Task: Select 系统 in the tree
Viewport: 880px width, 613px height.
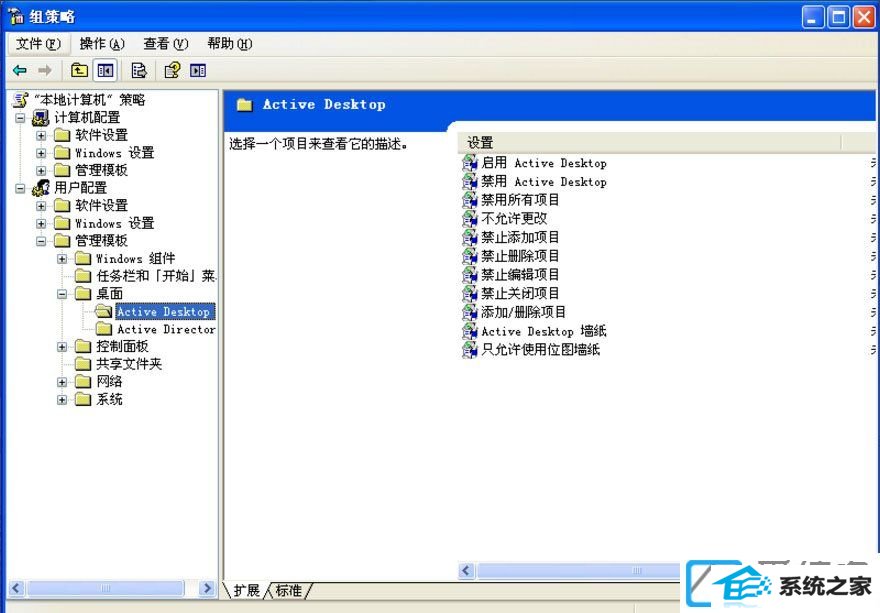Action: pos(109,399)
